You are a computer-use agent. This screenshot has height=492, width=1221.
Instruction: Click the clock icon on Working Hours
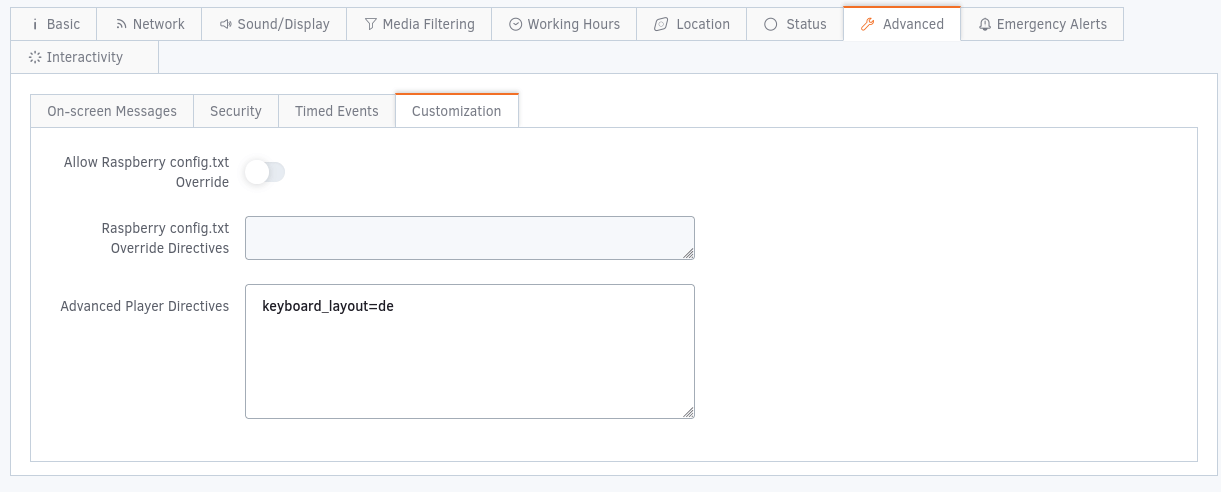(515, 24)
